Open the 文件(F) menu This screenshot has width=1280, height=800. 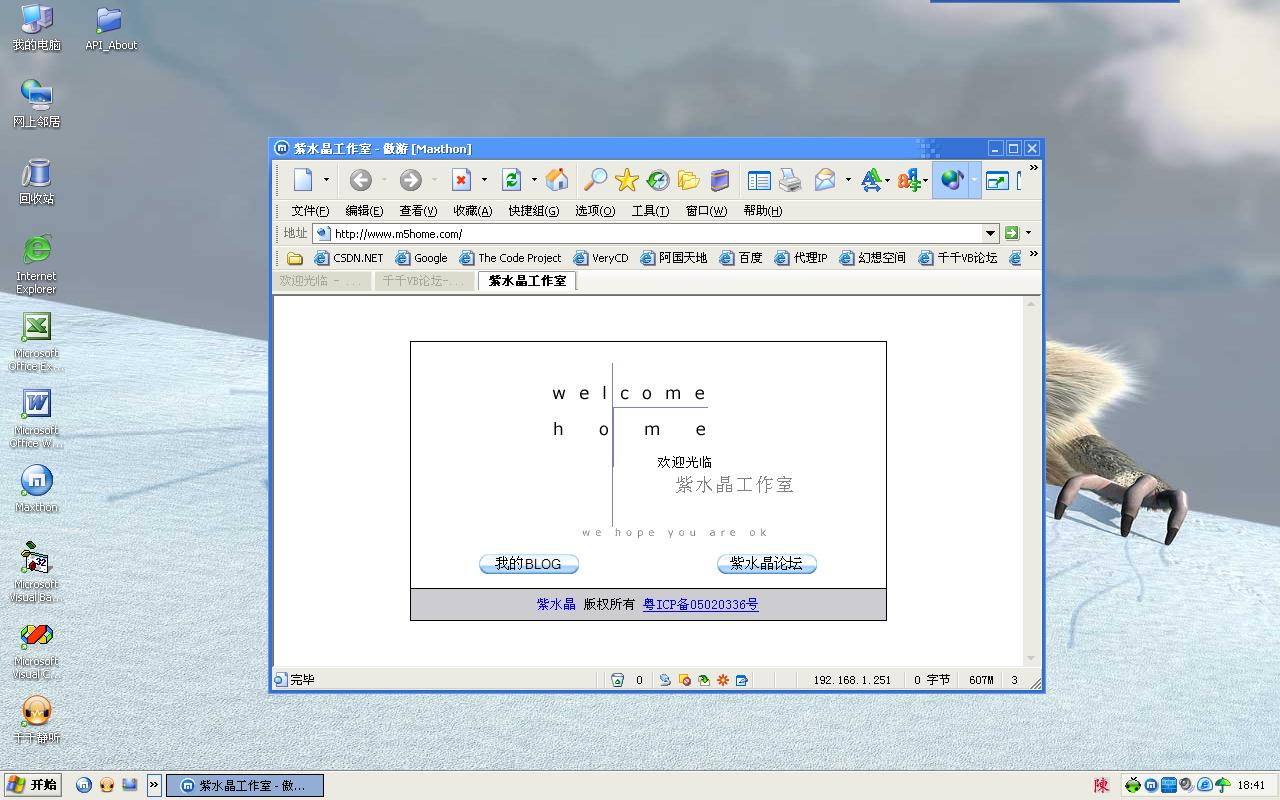[310, 210]
